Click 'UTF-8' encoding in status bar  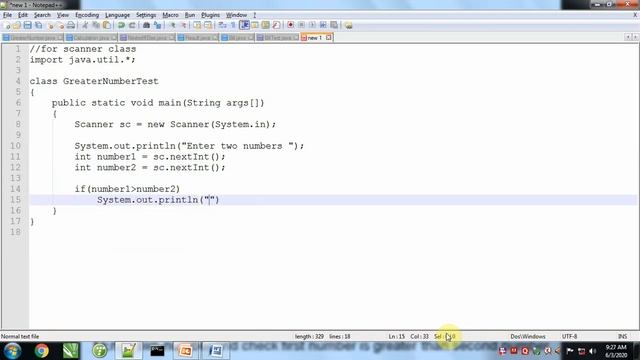click(569, 336)
